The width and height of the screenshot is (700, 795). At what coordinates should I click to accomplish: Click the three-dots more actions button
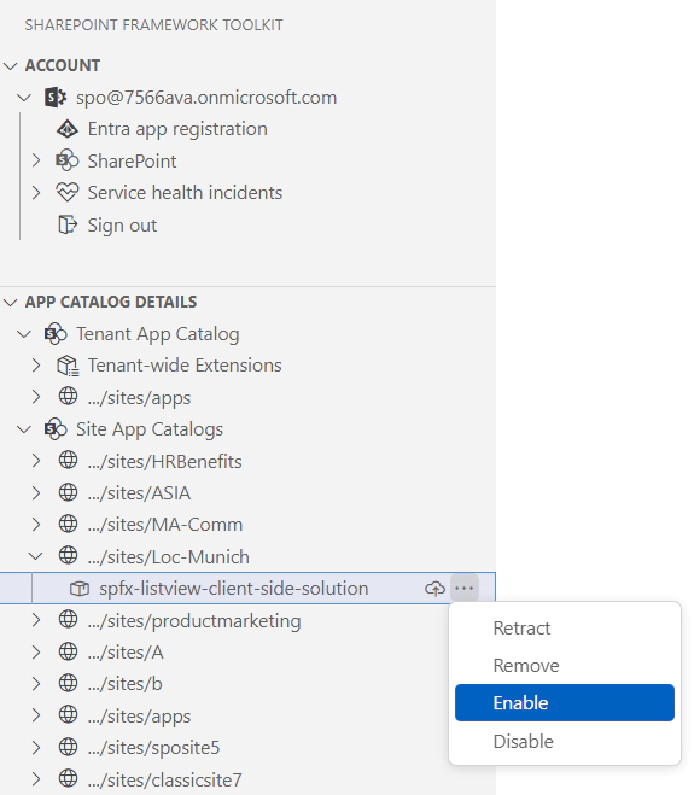tap(464, 589)
